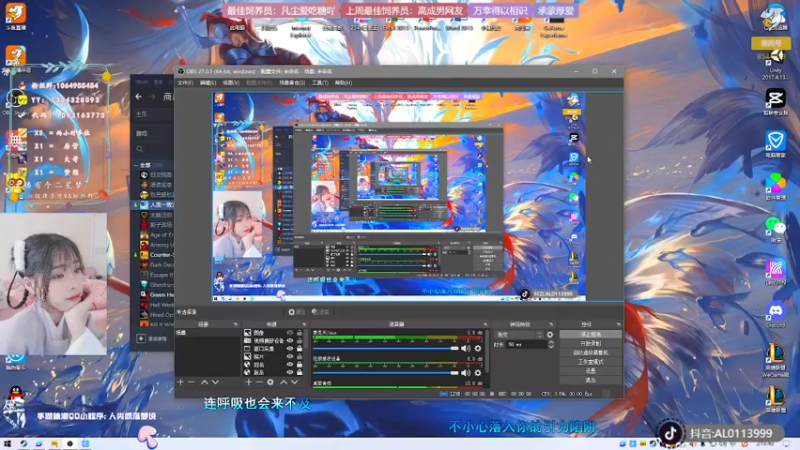The height and width of the screenshot is (450, 800).
Task: Open search in Steam library sidebar
Action: point(139,149)
